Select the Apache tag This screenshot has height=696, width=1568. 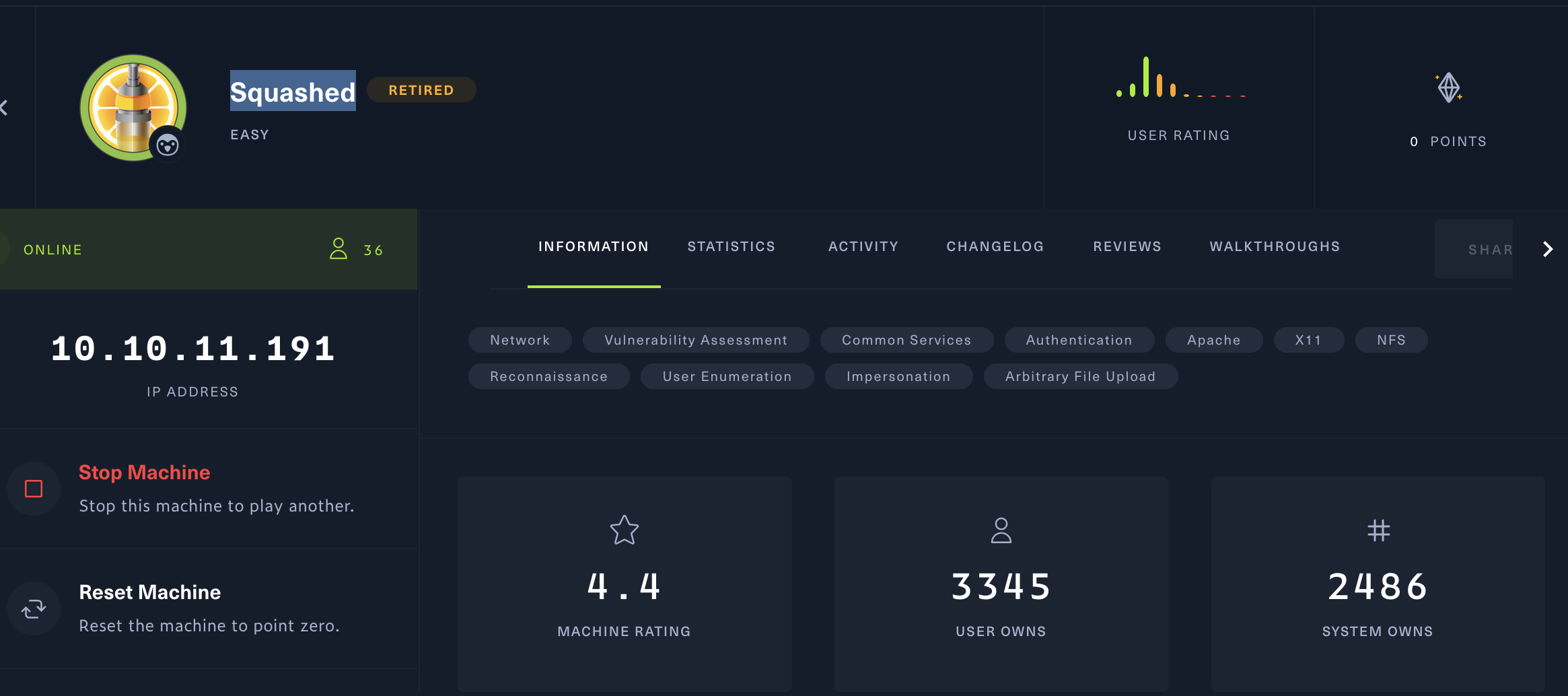[1214, 340]
